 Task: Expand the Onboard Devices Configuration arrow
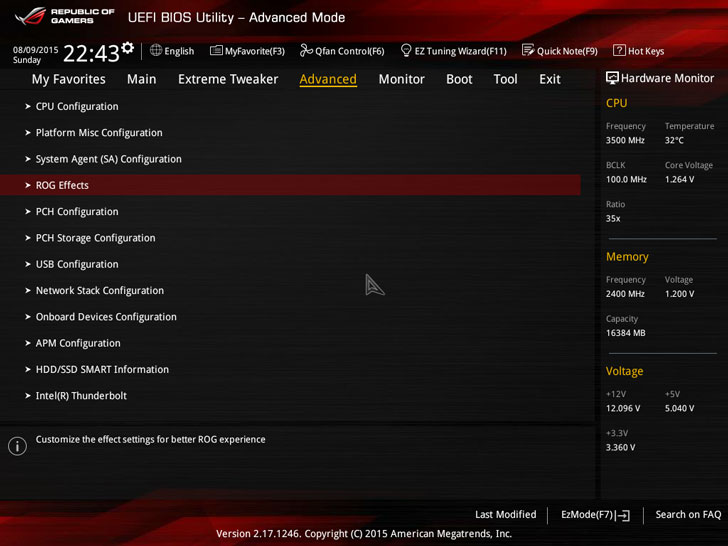(28, 317)
